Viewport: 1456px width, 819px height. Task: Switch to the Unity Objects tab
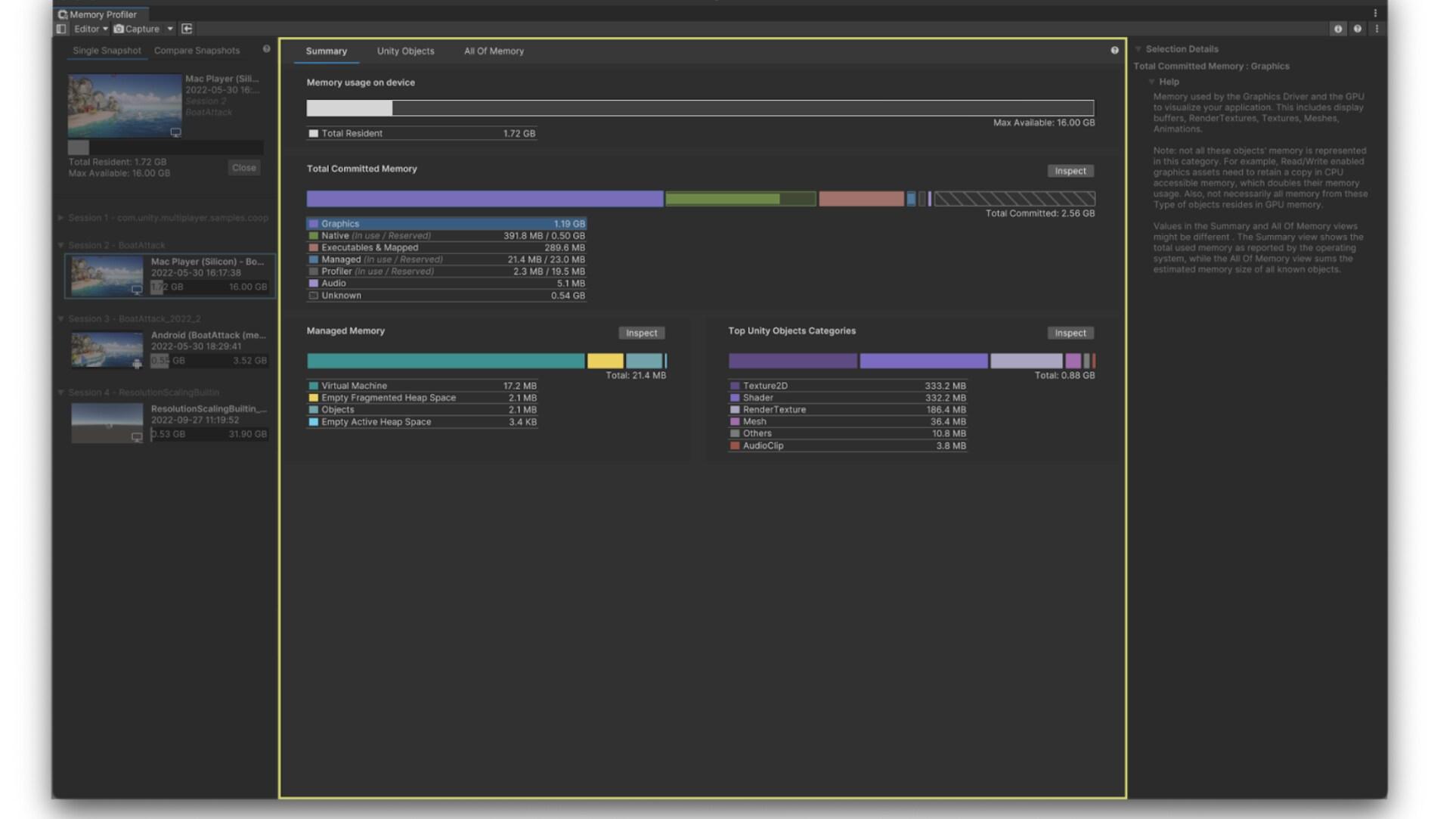pyautogui.click(x=405, y=51)
